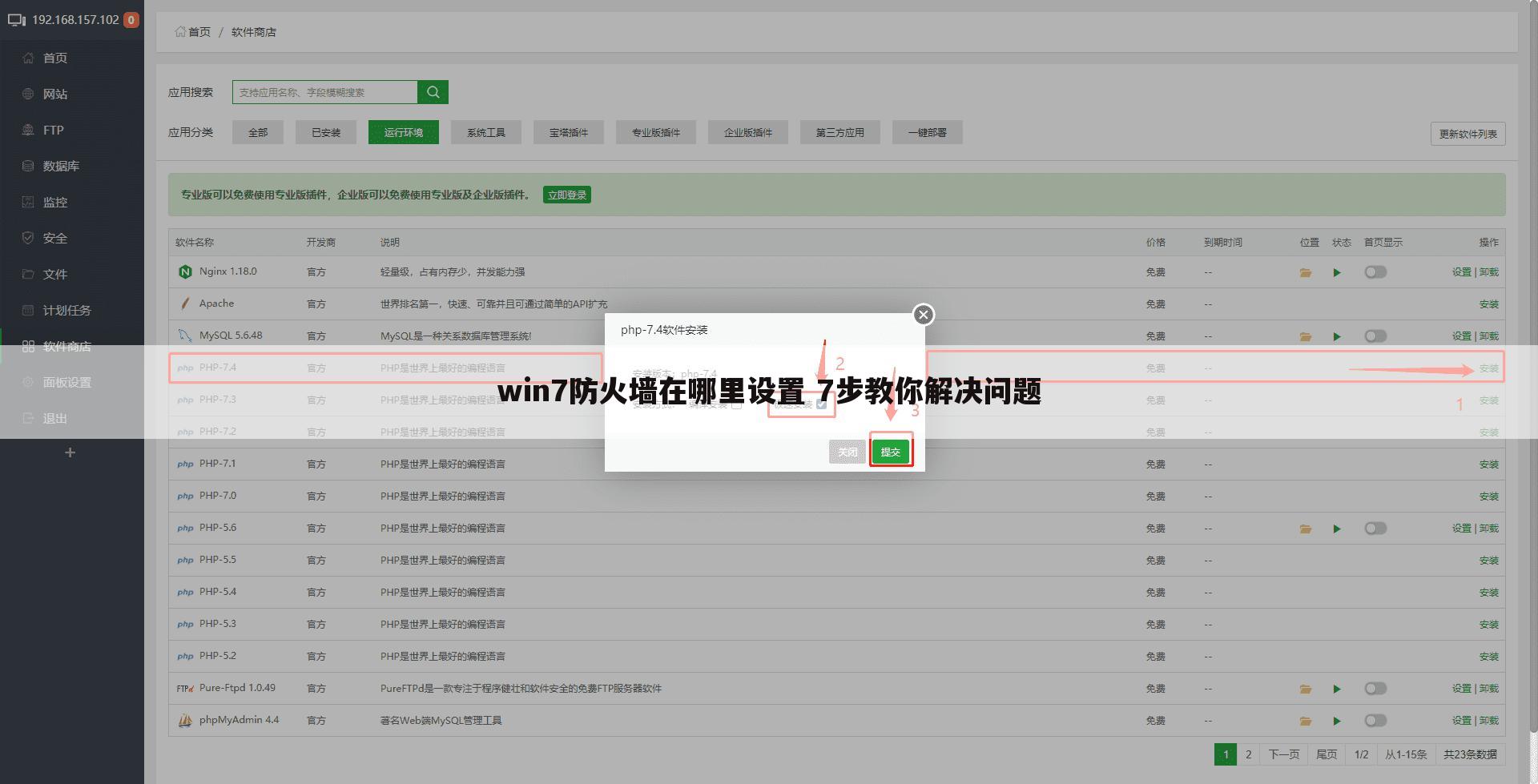Select the 运行环境 category tab
Screen dimensions: 1538x784
[404, 132]
